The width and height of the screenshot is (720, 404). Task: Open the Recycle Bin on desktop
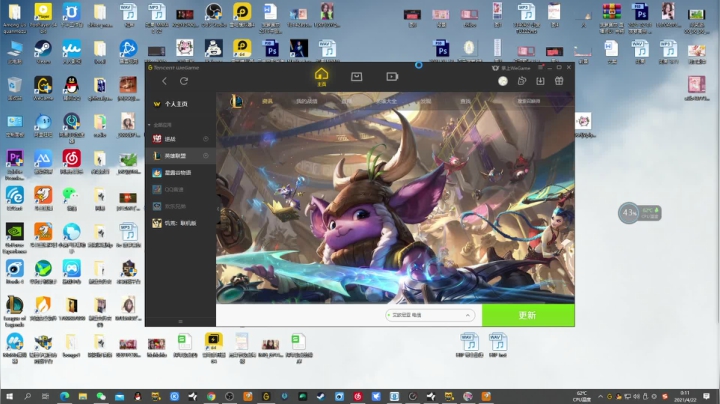pyautogui.click(x=15, y=88)
